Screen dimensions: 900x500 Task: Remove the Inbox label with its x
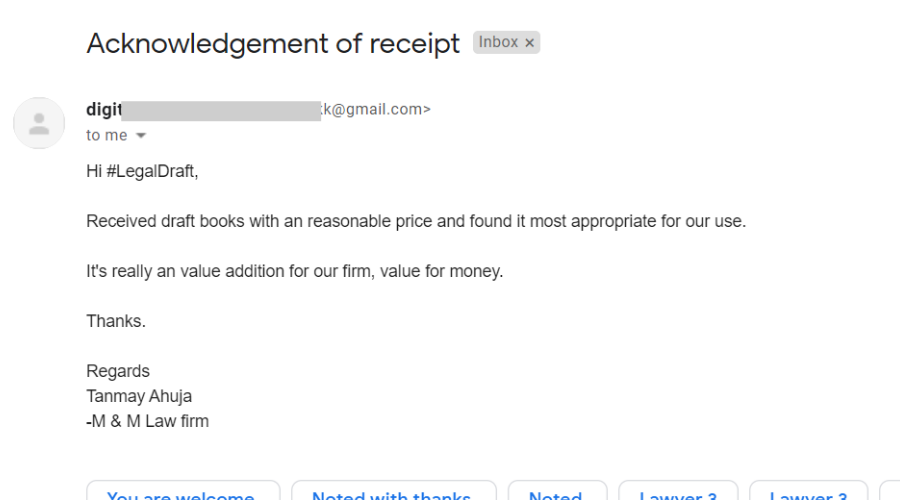click(x=529, y=43)
